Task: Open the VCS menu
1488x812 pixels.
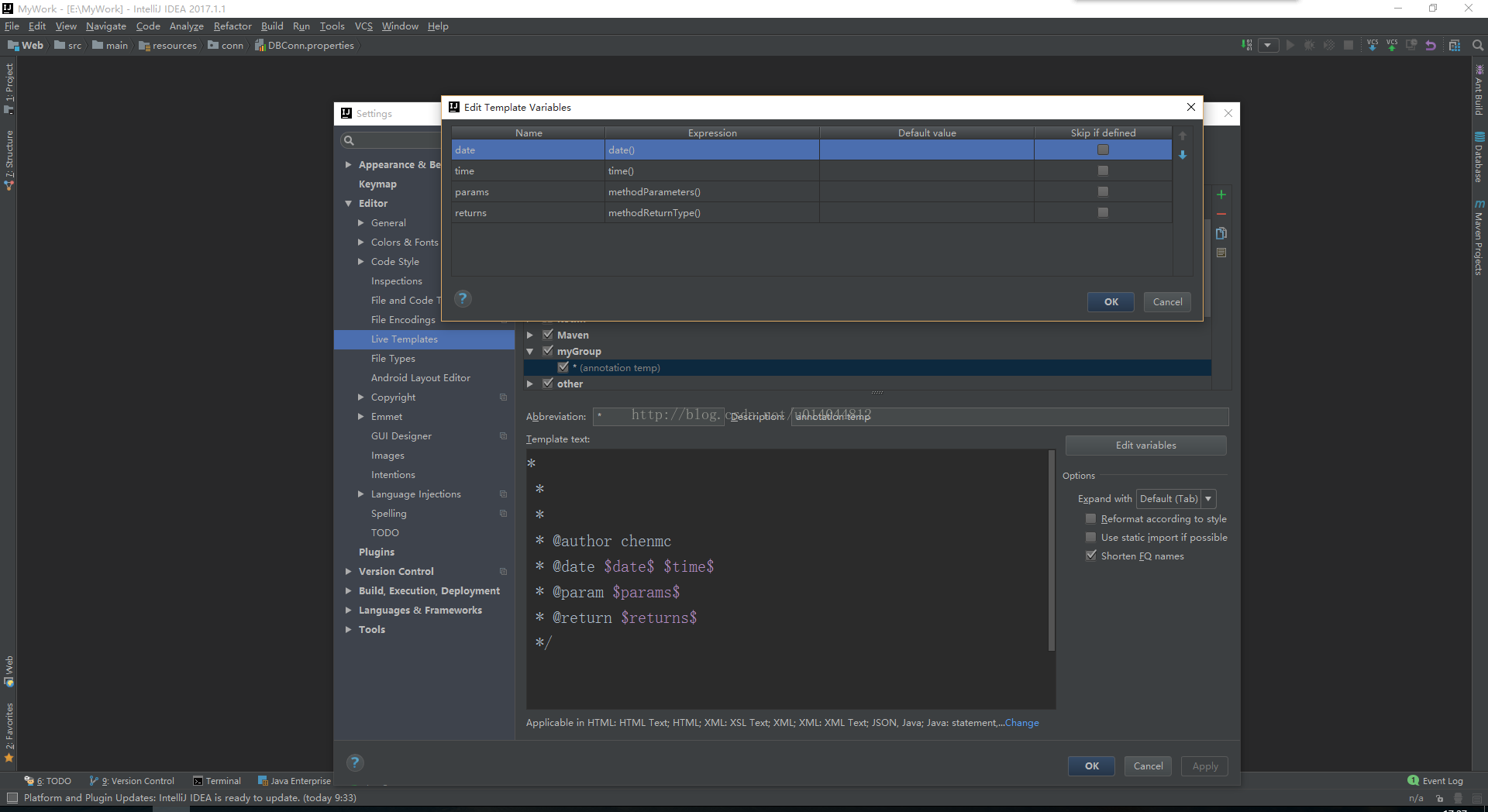Action: (x=363, y=26)
